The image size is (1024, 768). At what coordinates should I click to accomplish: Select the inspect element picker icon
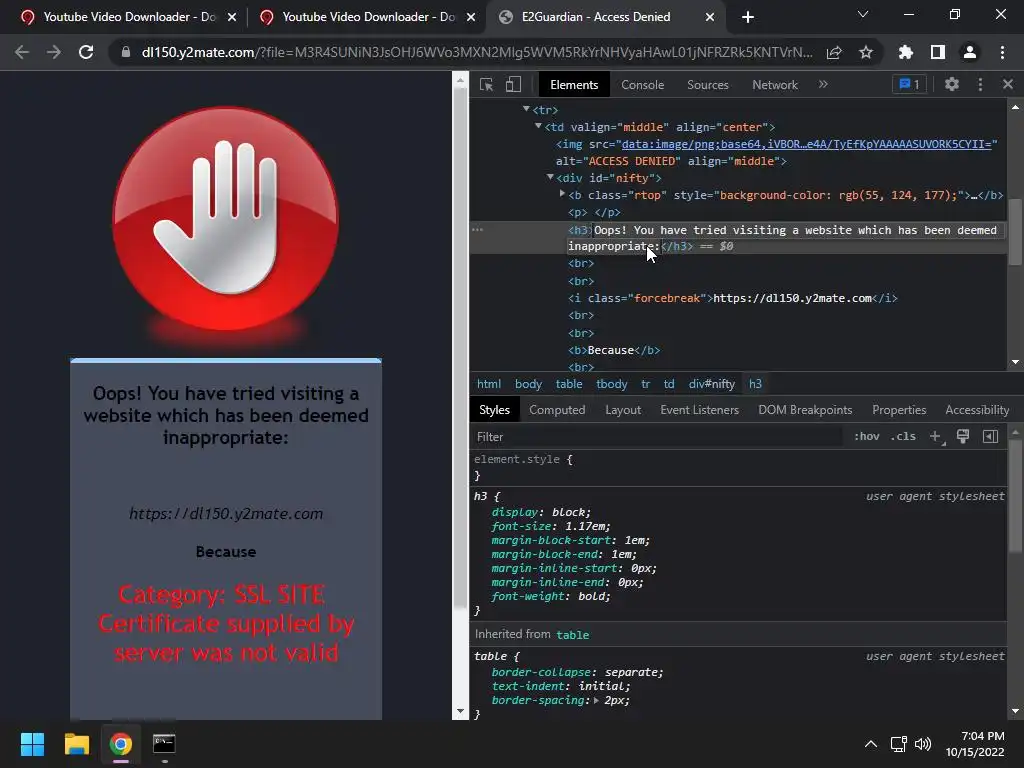pyautogui.click(x=487, y=84)
